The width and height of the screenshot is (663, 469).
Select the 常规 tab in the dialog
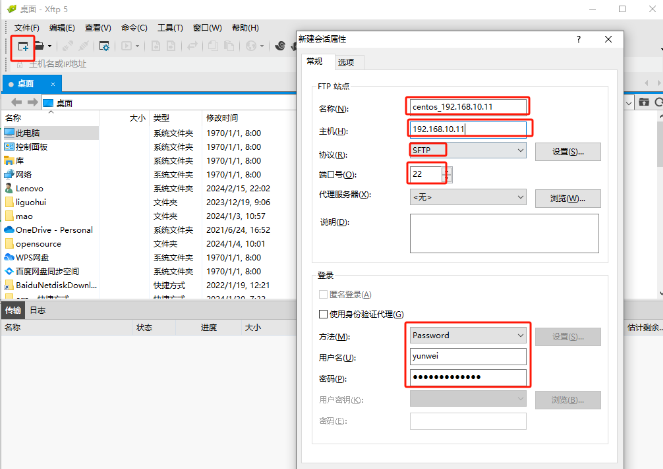(x=314, y=61)
